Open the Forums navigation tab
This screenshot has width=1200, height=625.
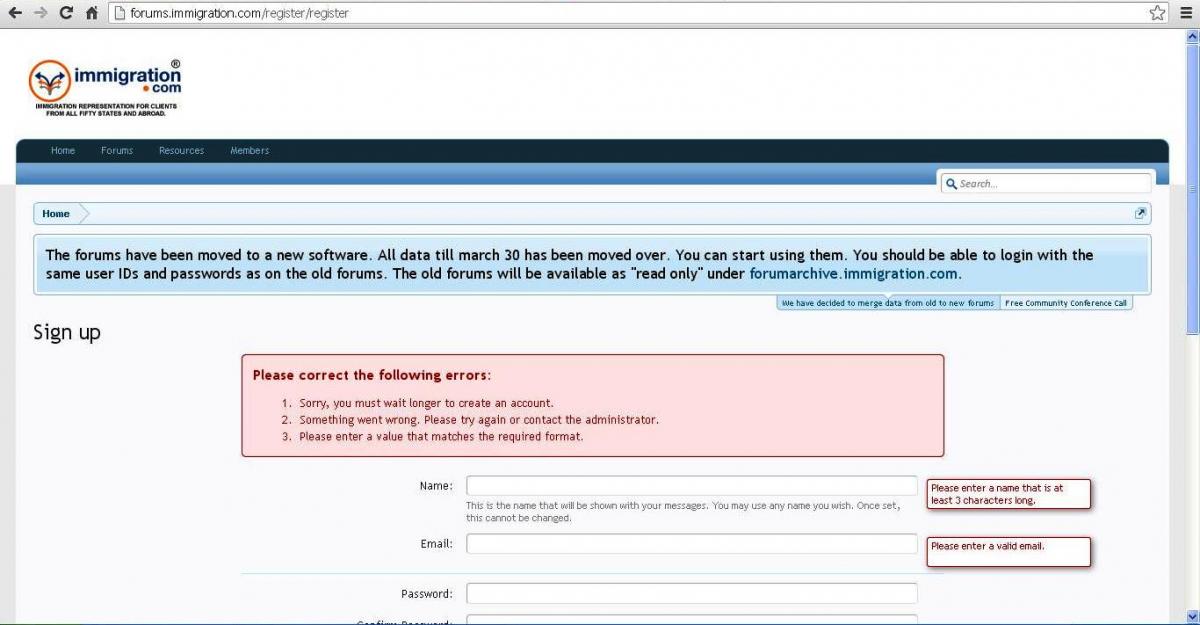pos(117,151)
